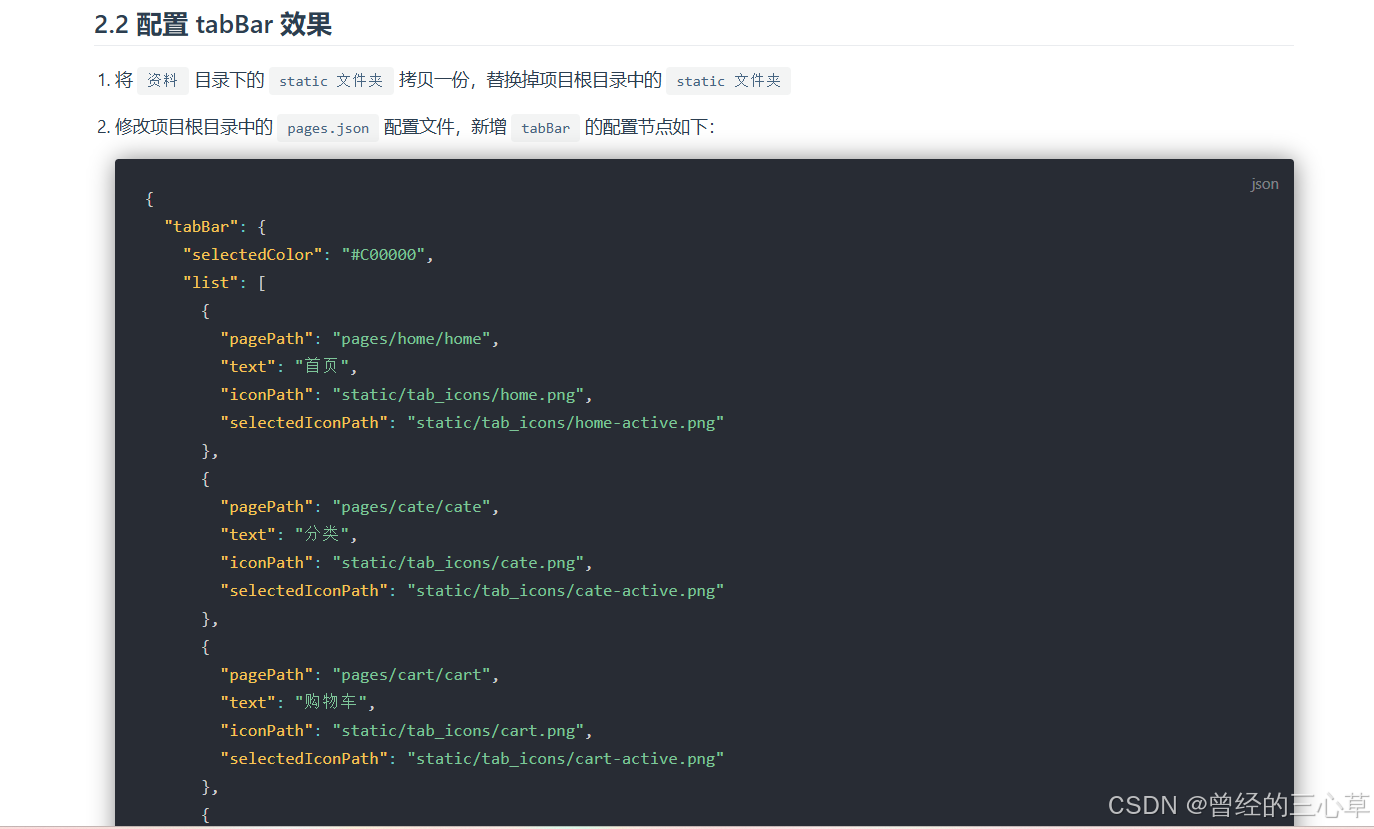This screenshot has height=829, width=1374.
Task: Click the '"#C00000"' color value
Action: (386, 255)
